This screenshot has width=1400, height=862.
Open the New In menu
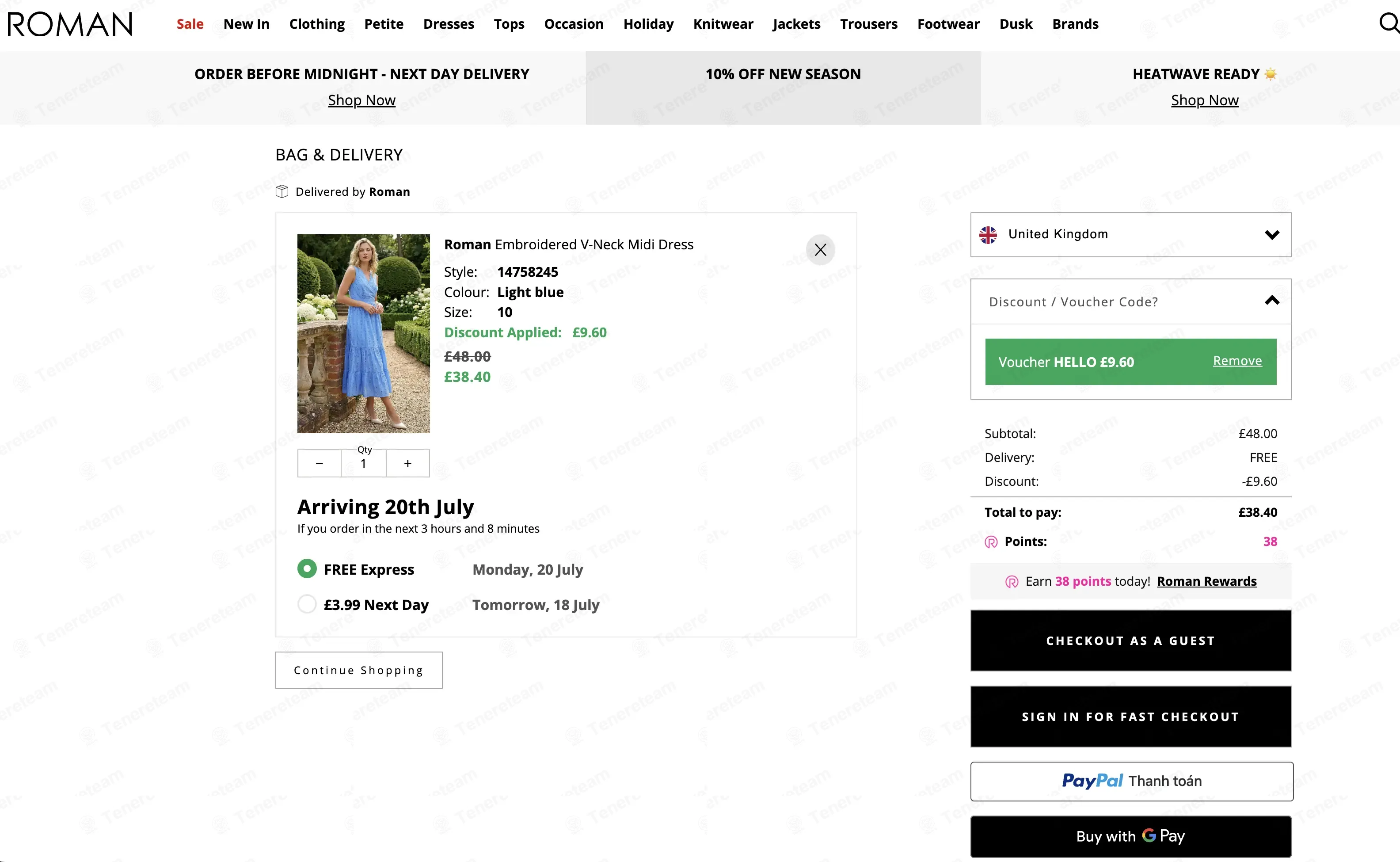246,24
